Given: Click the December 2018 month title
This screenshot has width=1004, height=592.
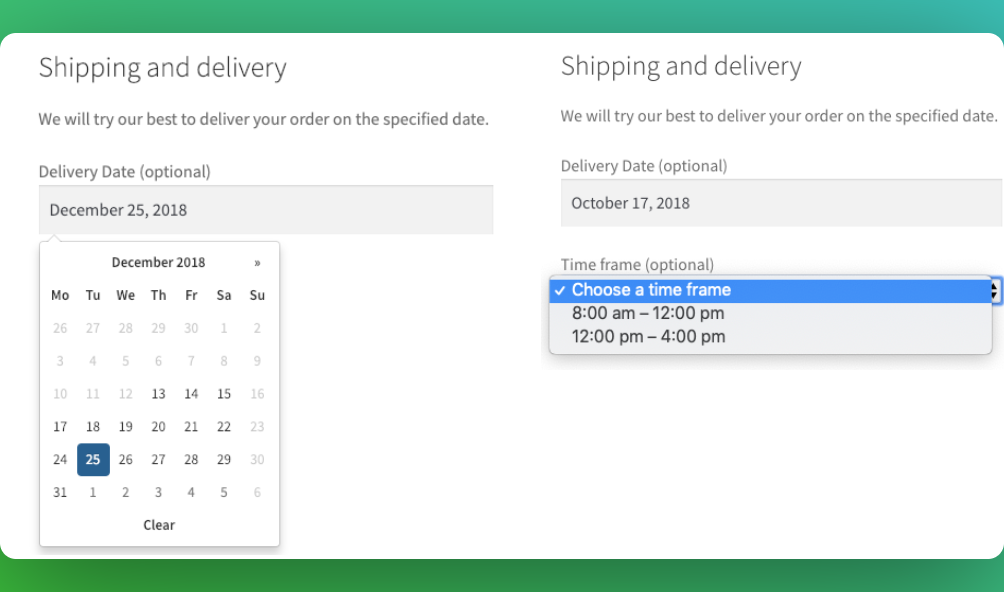Looking at the screenshot, I should click(x=158, y=262).
